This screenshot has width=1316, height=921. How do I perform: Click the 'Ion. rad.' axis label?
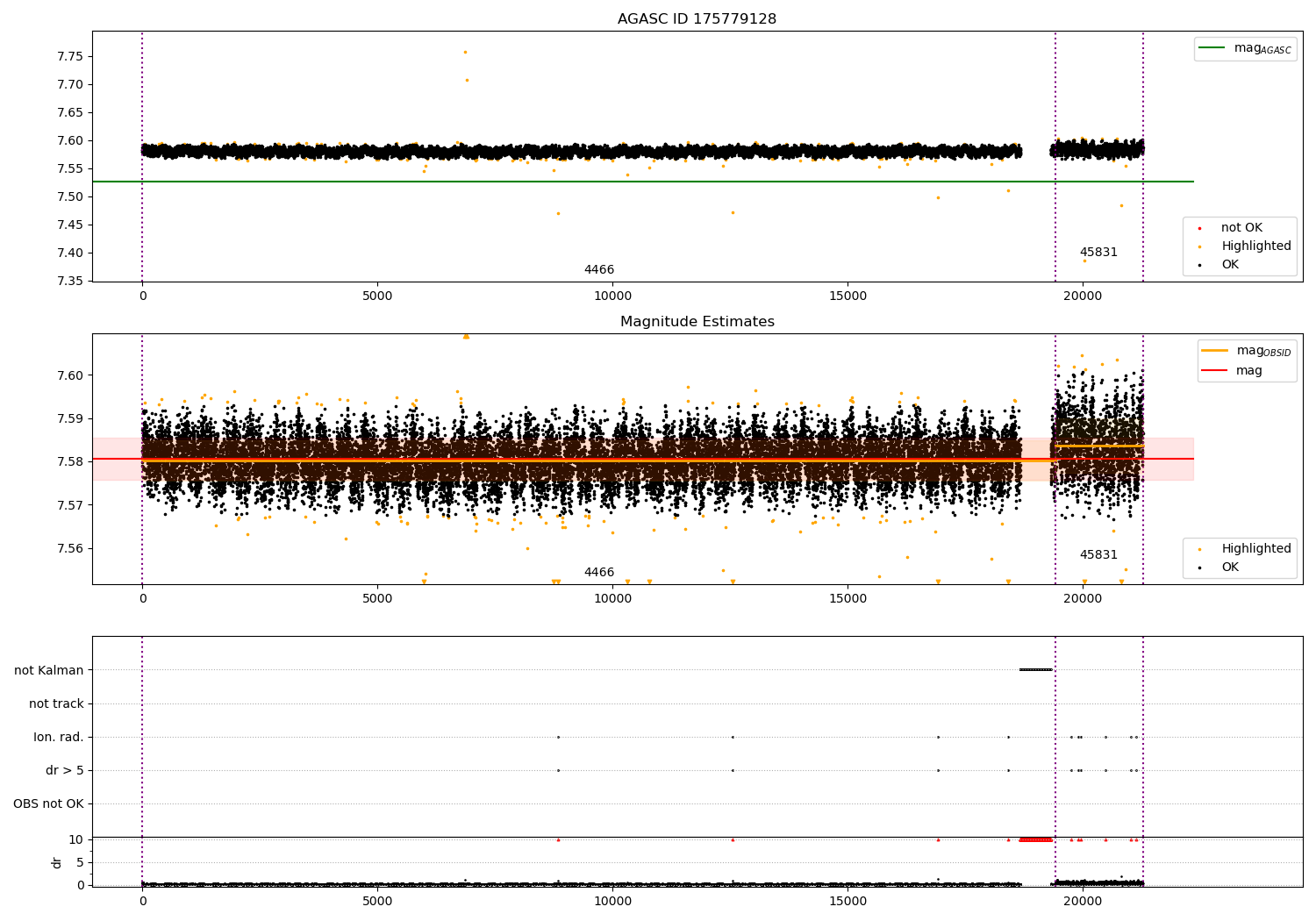(59, 737)
